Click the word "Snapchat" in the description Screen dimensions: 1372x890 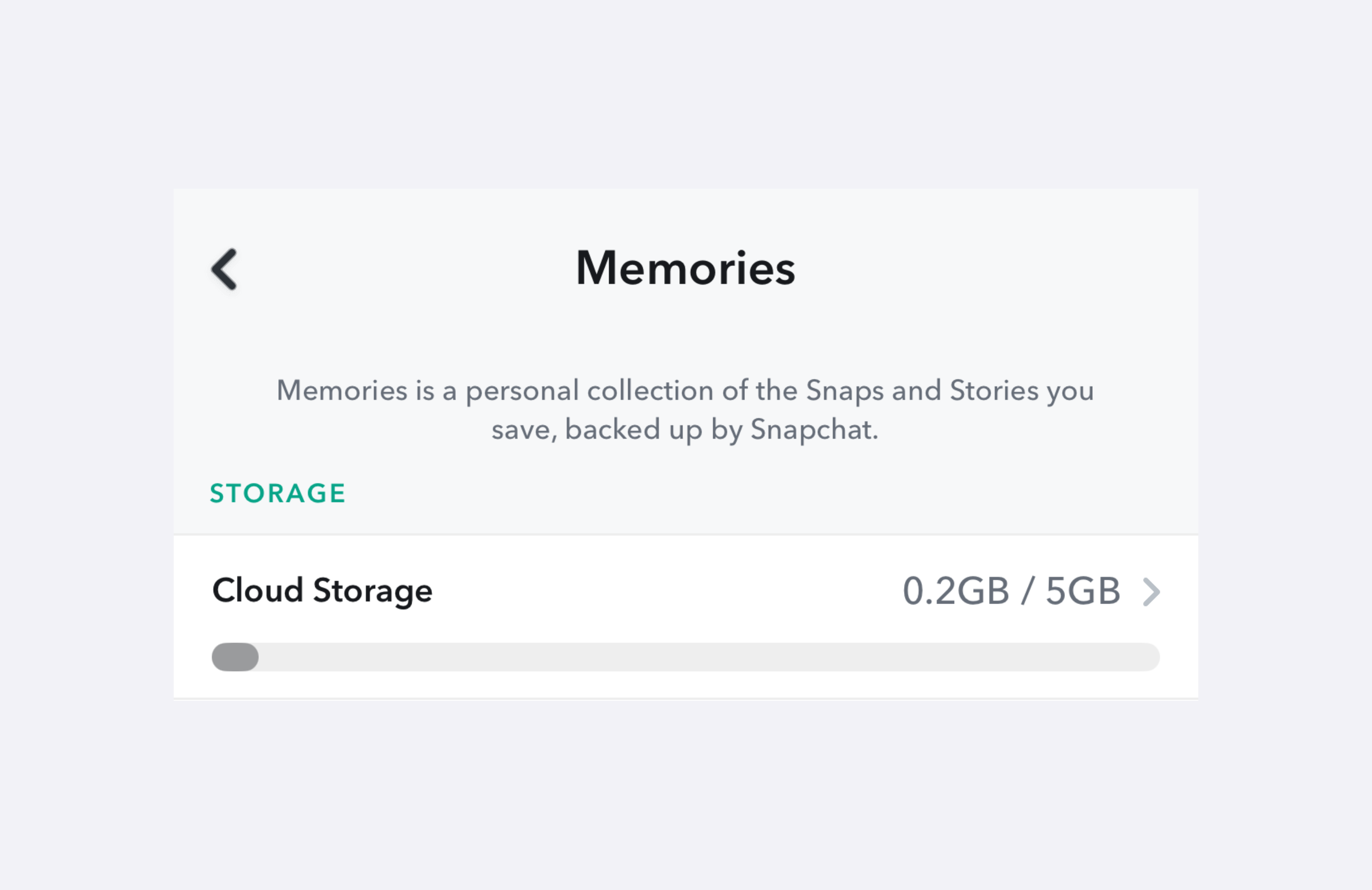(814, 430)
